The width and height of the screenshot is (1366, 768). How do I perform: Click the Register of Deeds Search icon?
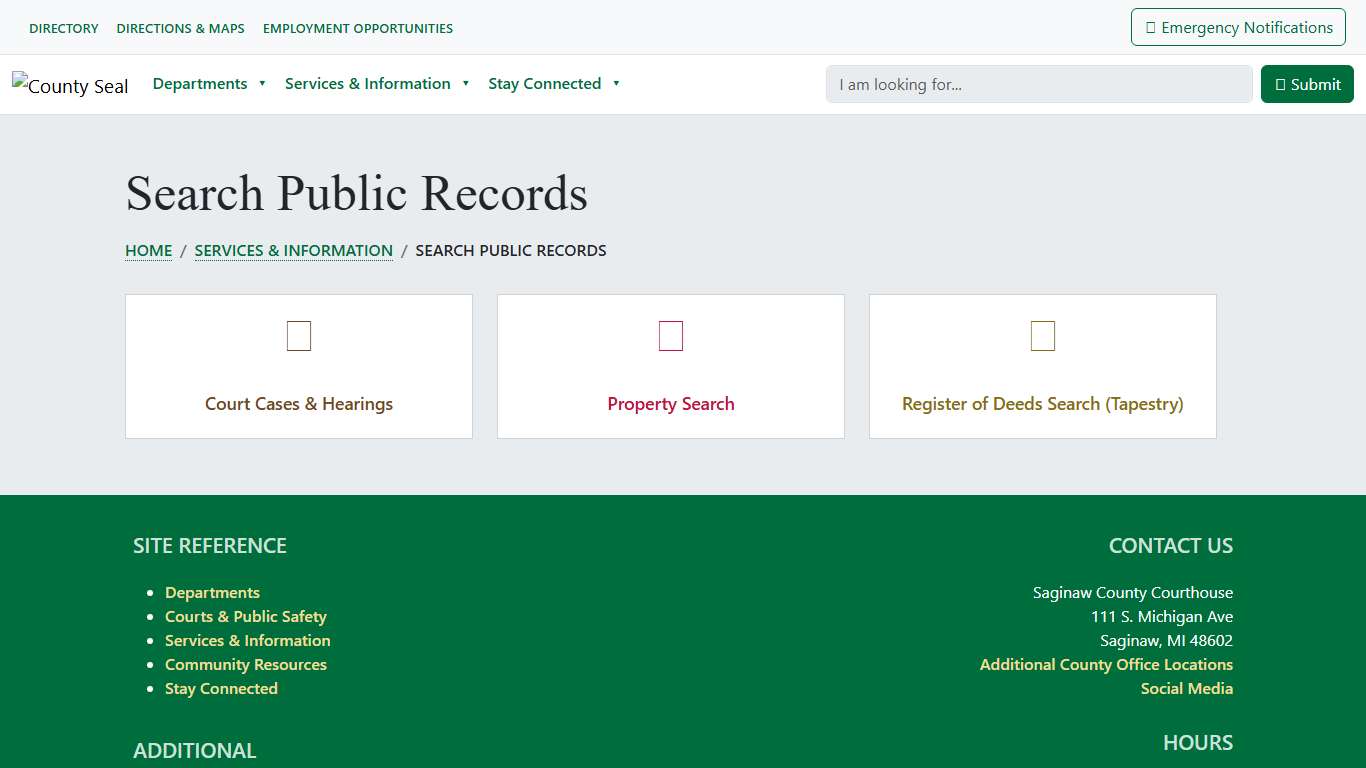(1043, 336)
